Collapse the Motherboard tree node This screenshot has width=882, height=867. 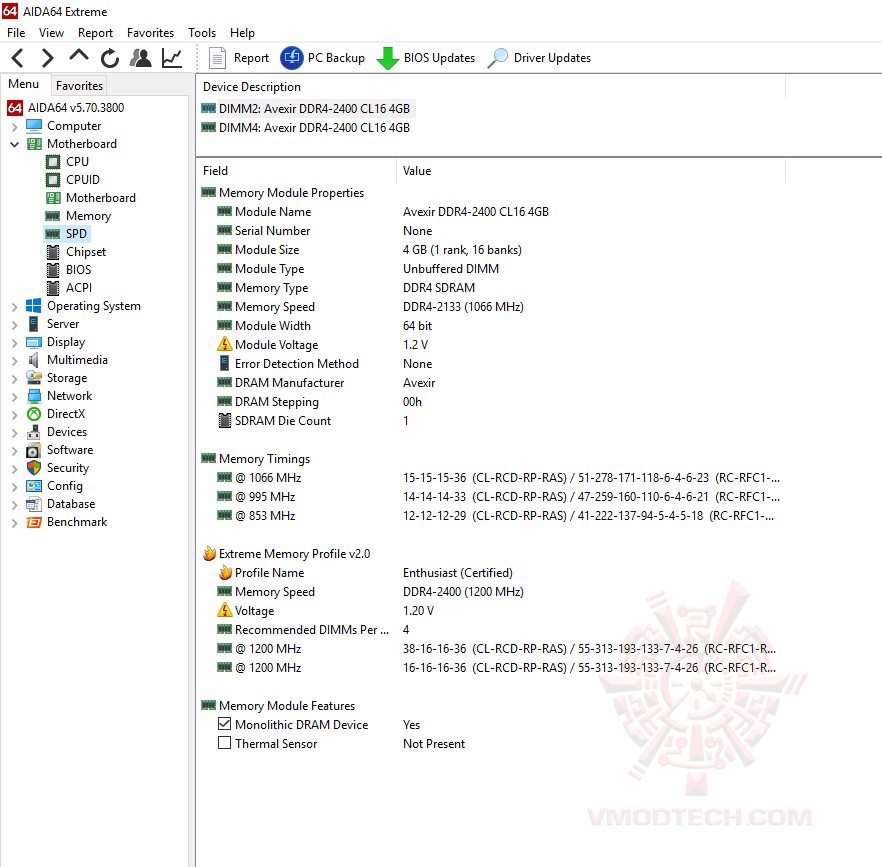15,145
